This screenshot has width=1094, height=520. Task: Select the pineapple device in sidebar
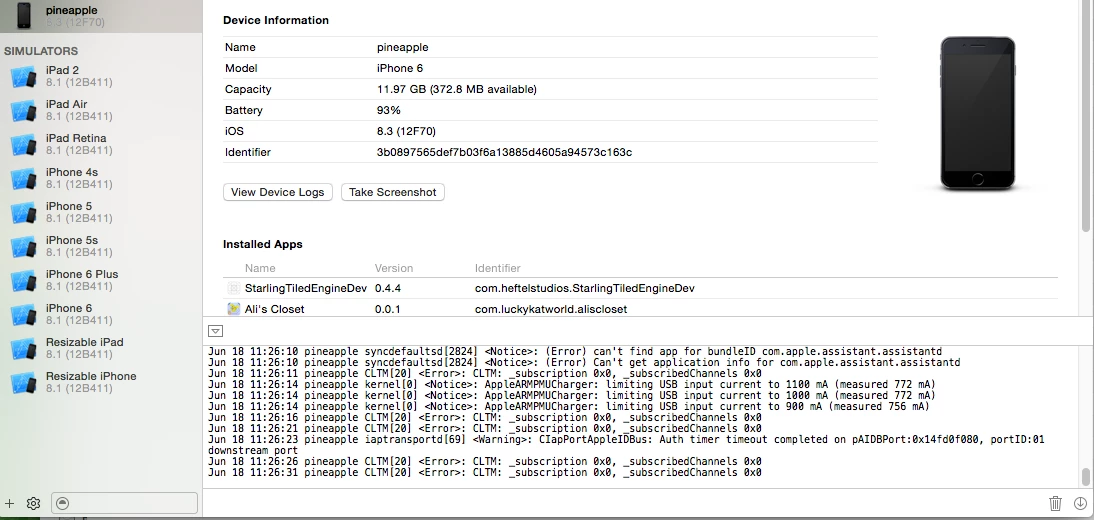click(x=101, y=15)
